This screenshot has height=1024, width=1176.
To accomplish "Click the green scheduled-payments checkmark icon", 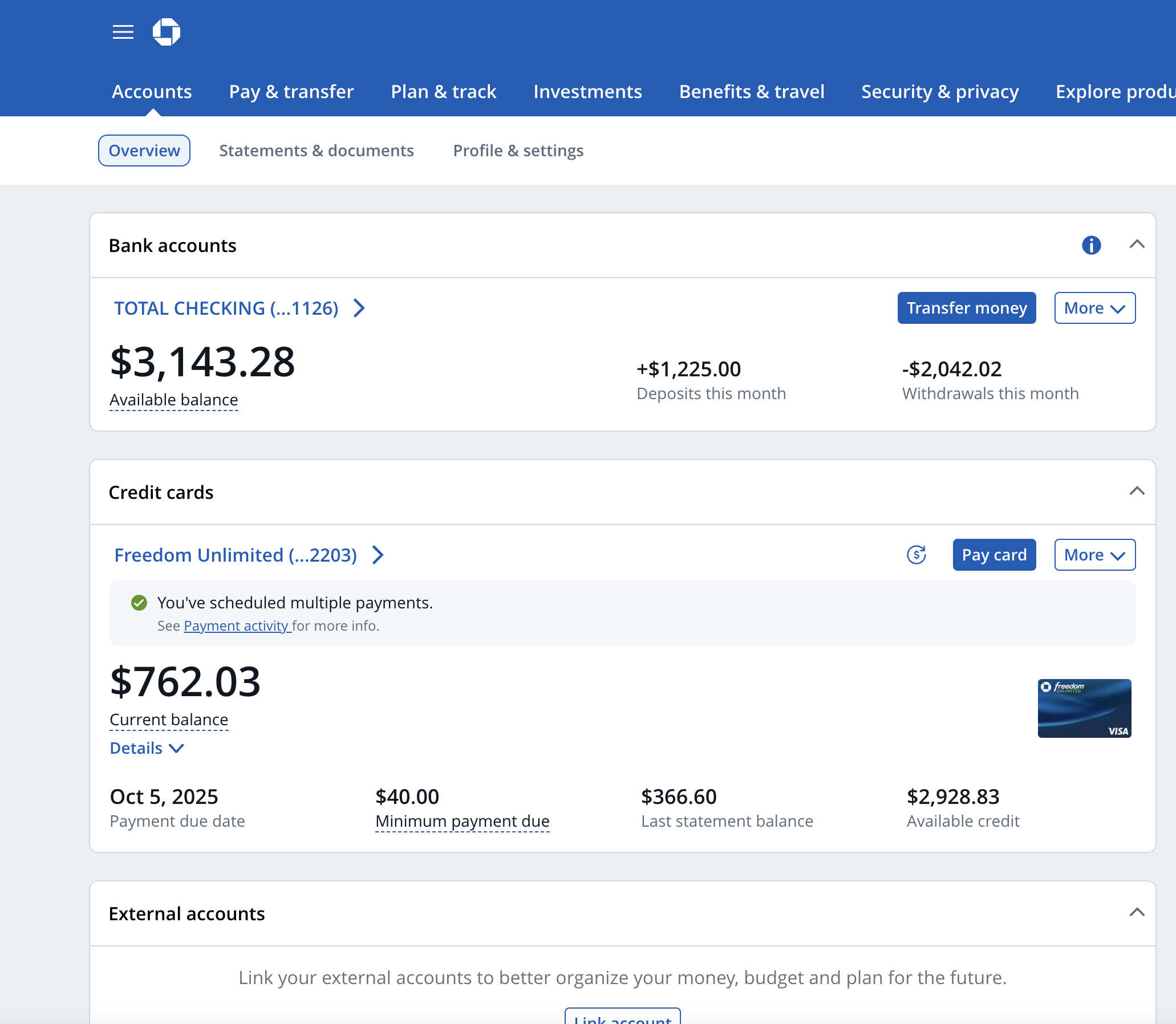I will tap(139, 602).
